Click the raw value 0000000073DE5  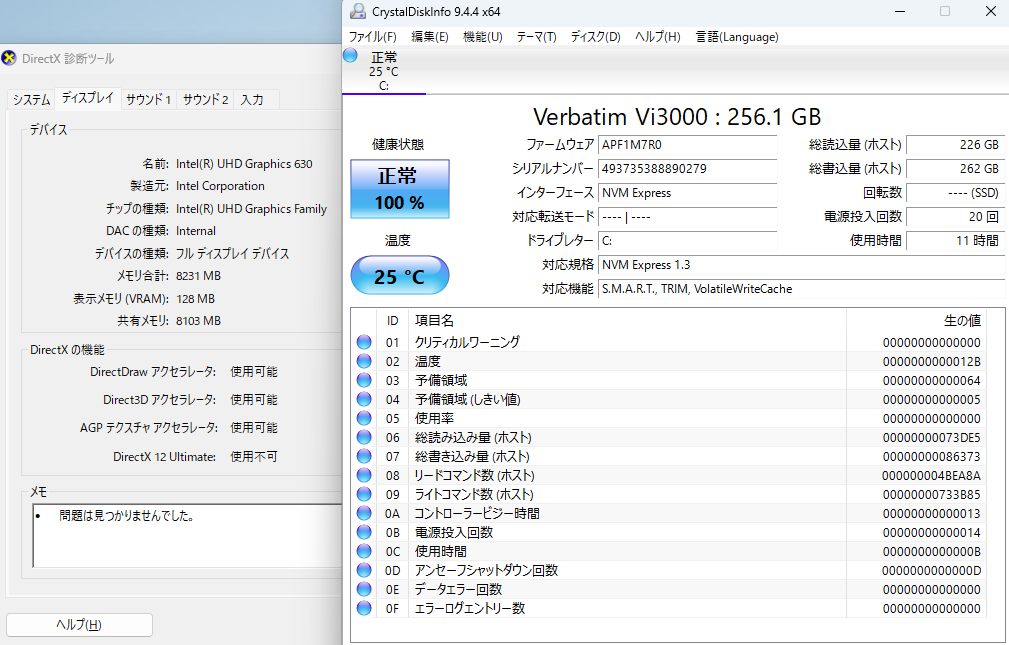pos(931,438)
